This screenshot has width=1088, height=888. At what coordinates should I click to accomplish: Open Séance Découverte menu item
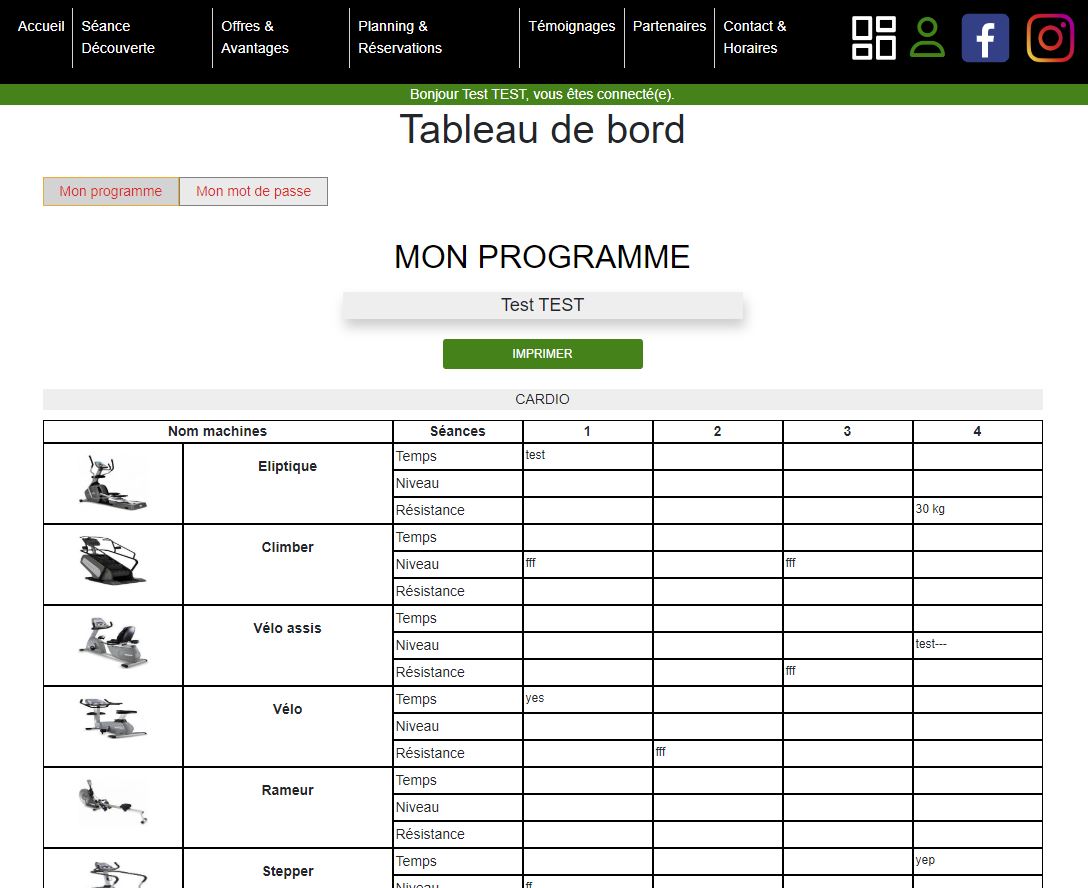(x=118, y=37)
